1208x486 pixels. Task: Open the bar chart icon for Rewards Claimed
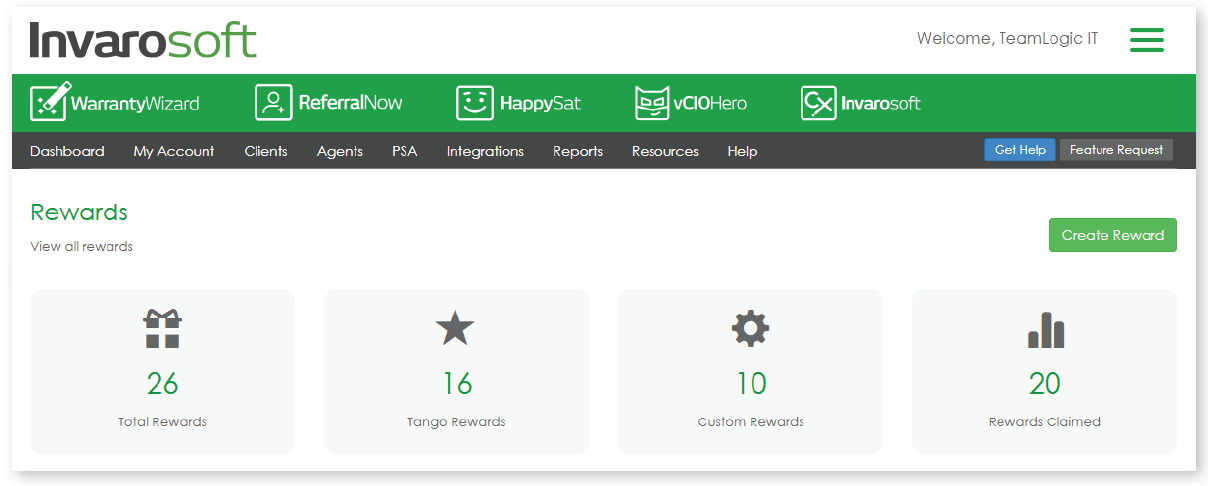[1045, 329]
